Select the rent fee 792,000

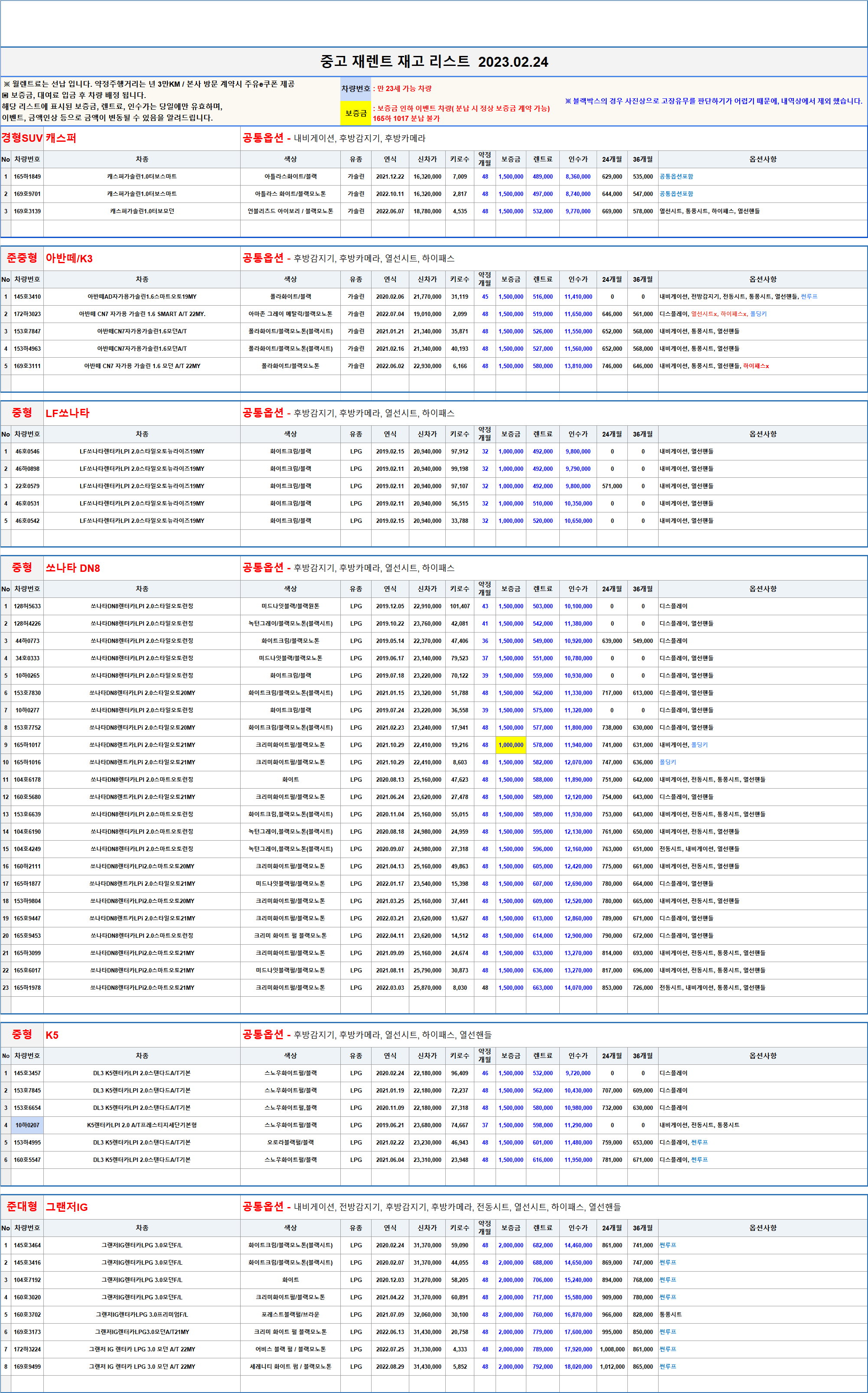tap(542, 1367)
